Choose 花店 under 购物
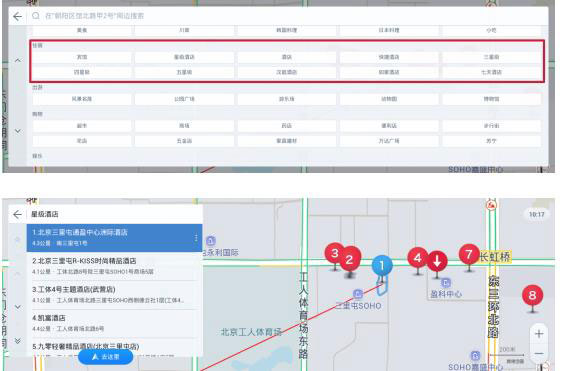The height and width of the screenshot is (371, 562). [82, 141]
